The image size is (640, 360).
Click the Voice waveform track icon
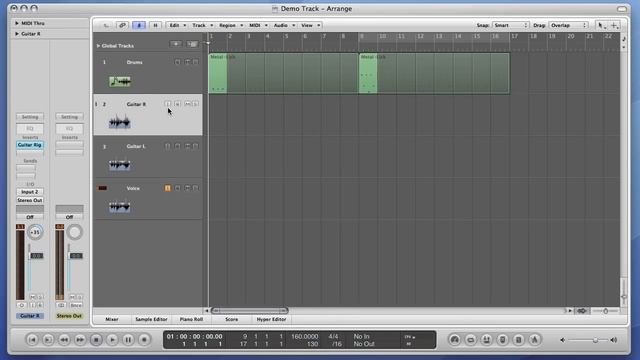pos(120,207)
